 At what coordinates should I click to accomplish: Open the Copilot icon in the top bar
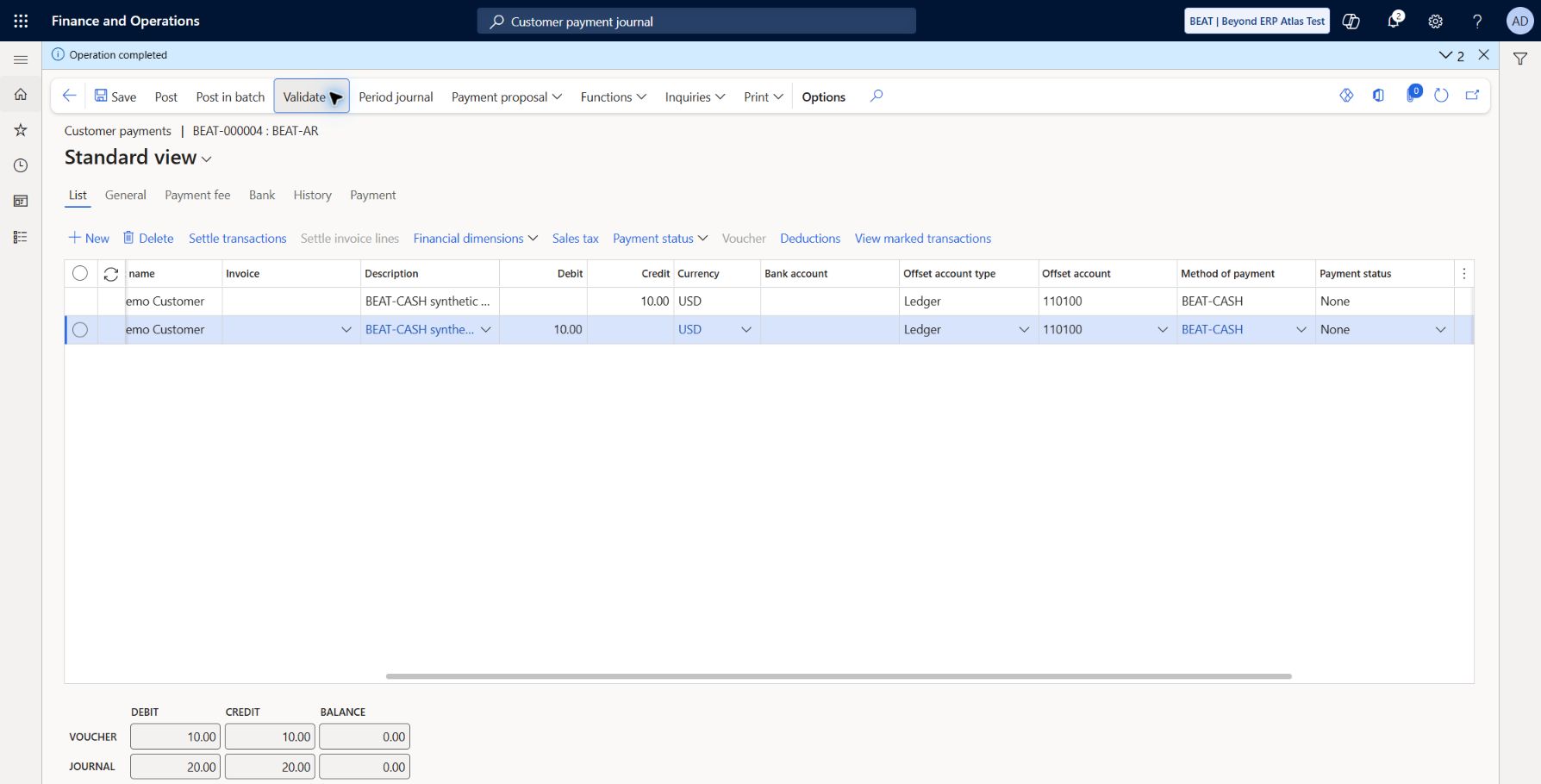point(1351,21)
